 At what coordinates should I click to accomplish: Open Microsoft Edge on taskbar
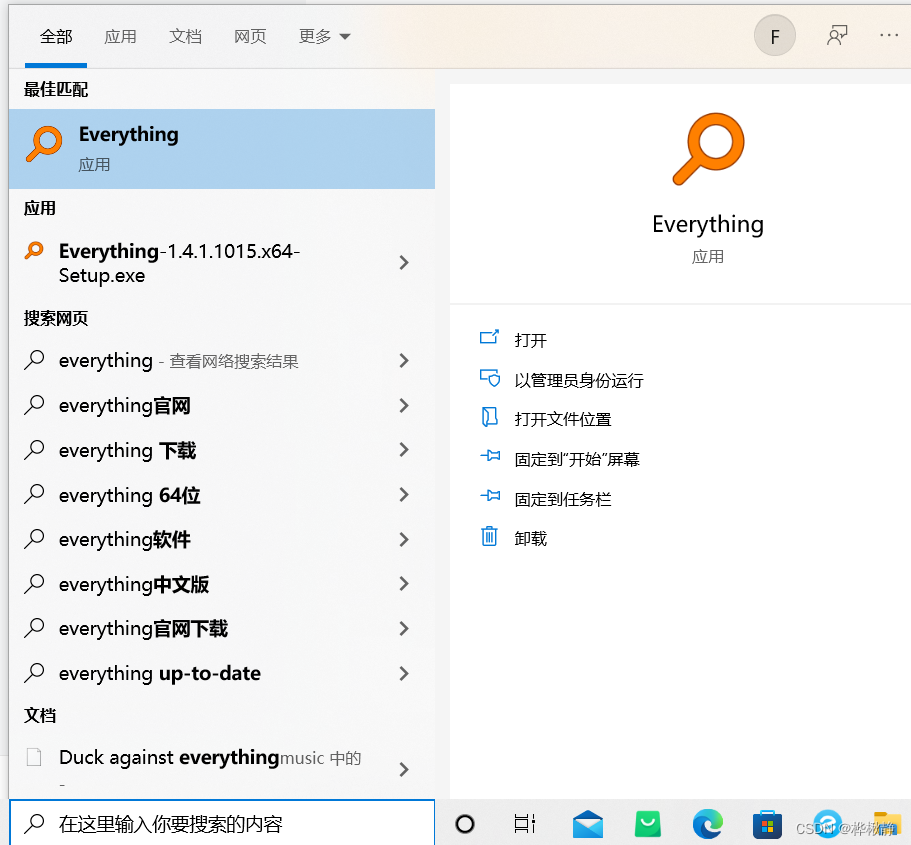tap(708, 823)
